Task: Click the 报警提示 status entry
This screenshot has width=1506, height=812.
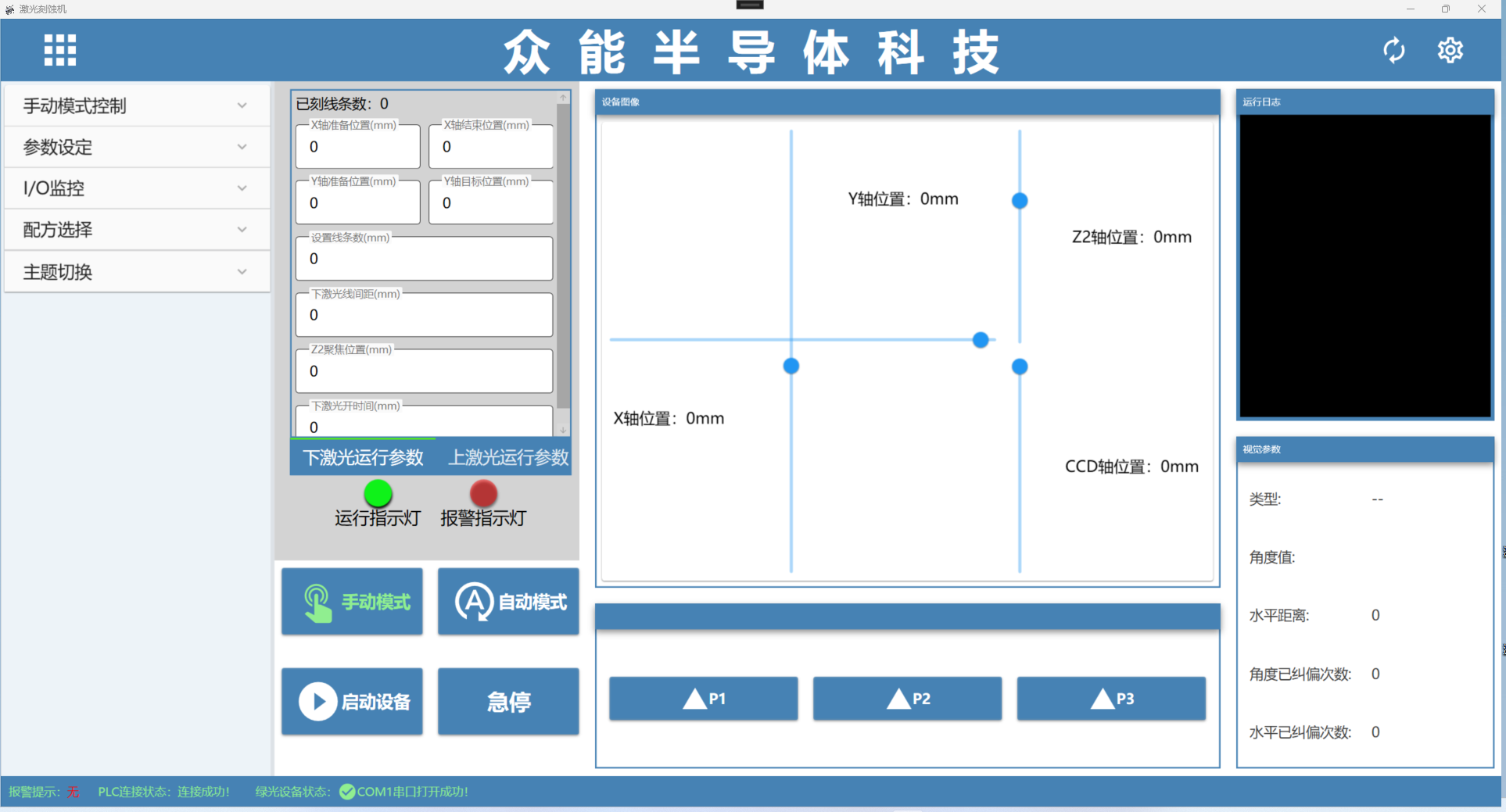Action: (44, 792)
